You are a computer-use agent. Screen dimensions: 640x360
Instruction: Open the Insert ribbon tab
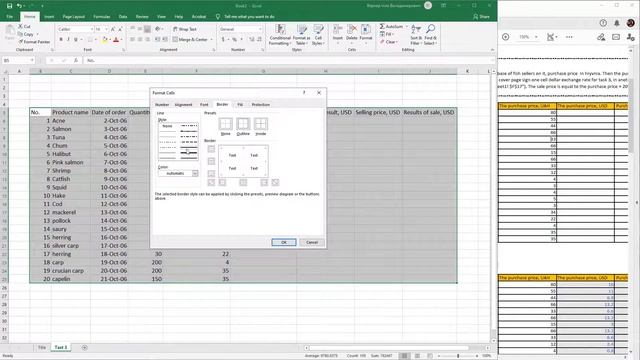(x=49, y=17)
